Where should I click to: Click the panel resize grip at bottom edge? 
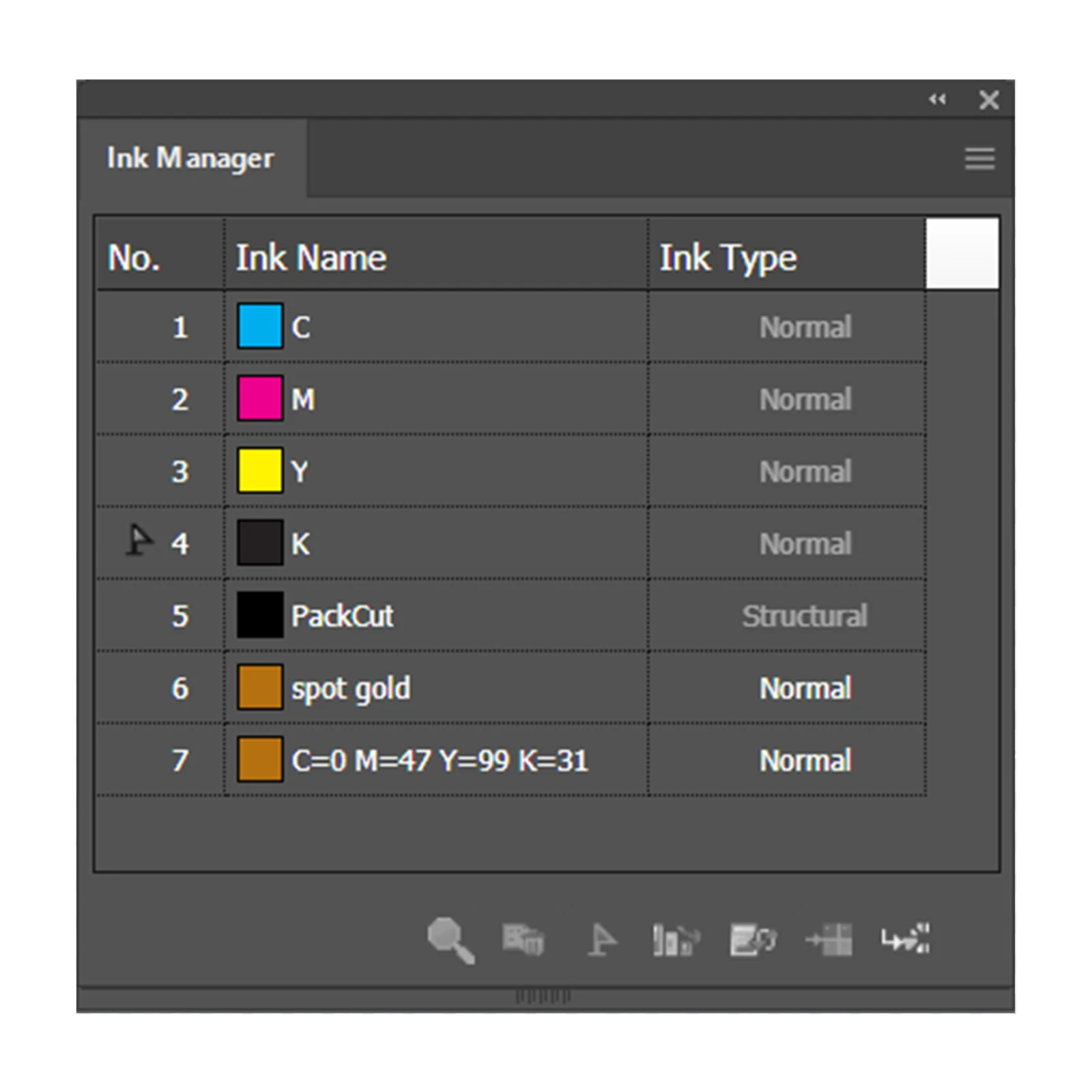(543, 996)
